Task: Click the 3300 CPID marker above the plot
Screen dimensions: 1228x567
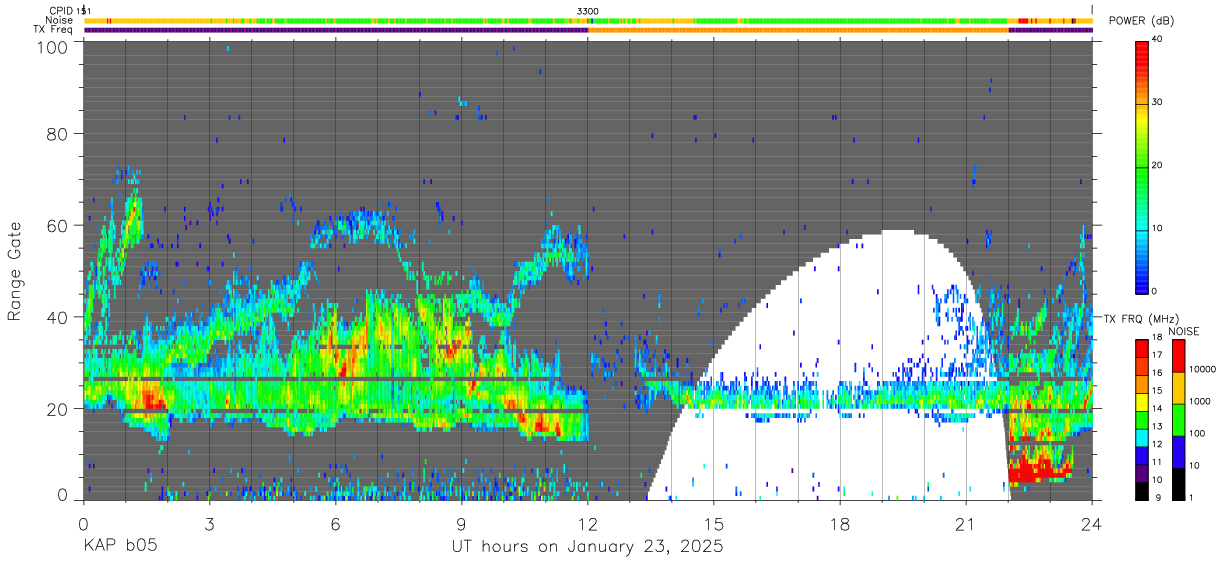Action: click(588, 11)
